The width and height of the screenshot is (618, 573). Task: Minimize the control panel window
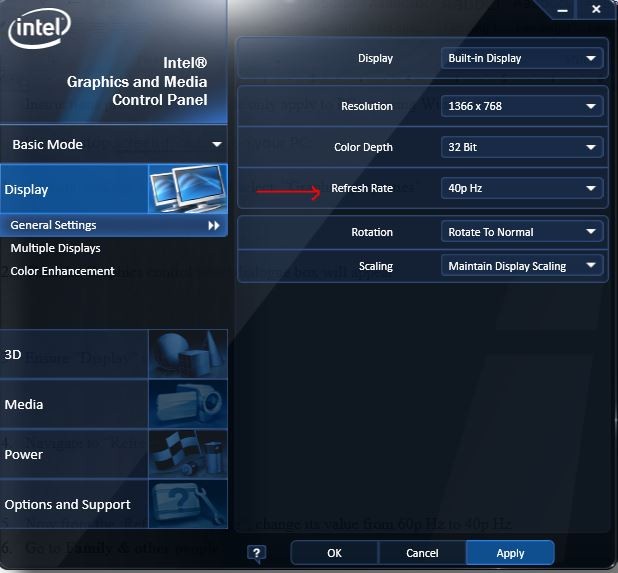click(562, 9)
